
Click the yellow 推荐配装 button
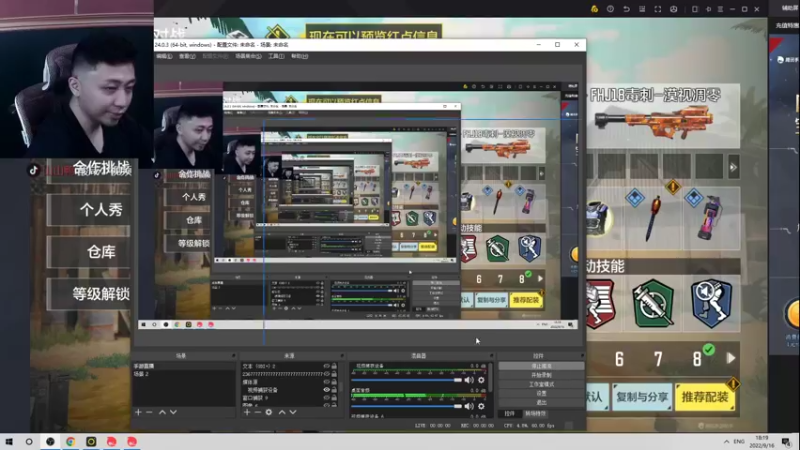pyautogui.click(x=705, y=397)
